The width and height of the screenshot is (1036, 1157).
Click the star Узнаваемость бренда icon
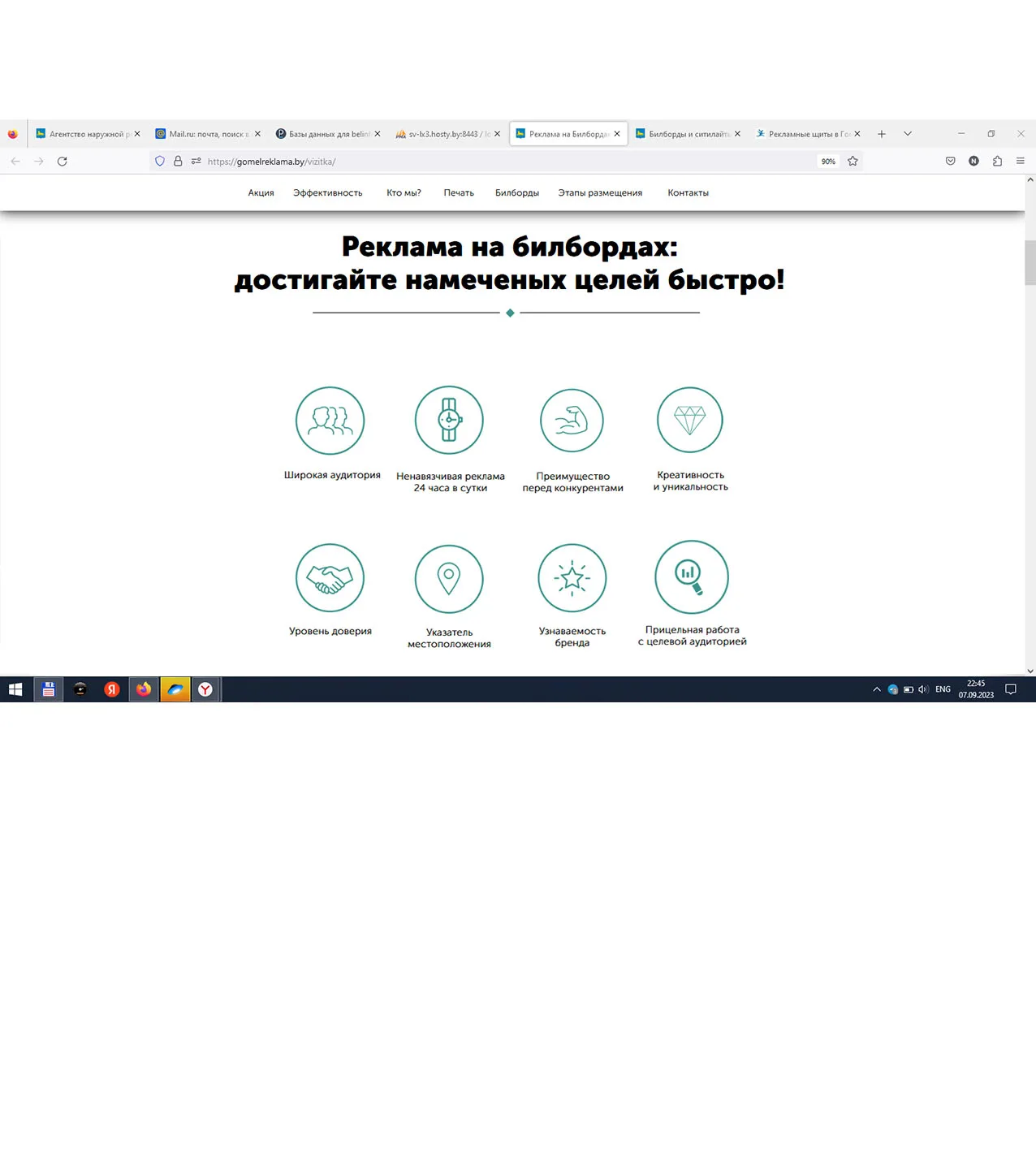(572, 577)
